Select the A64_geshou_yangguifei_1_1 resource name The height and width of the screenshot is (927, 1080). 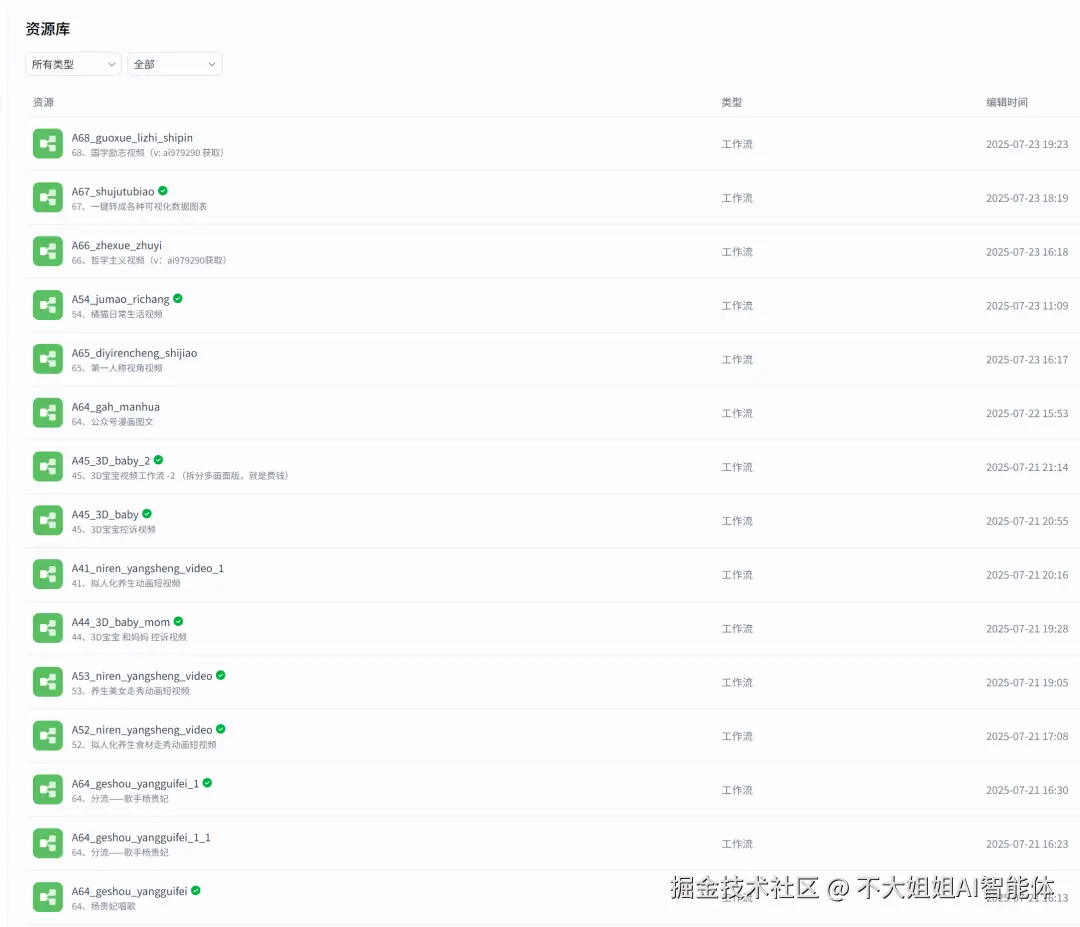click(141, 837)
